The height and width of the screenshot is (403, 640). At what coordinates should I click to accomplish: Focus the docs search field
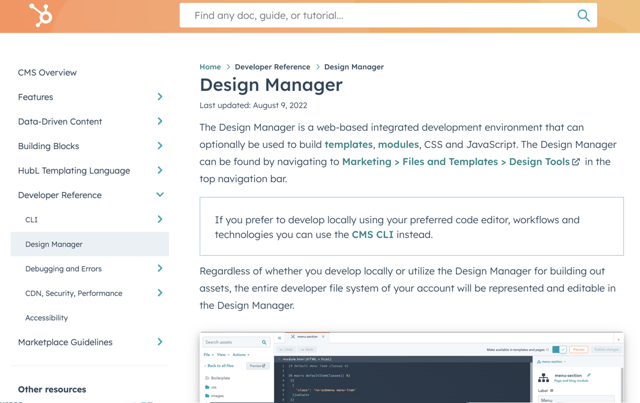click(388, 16)
